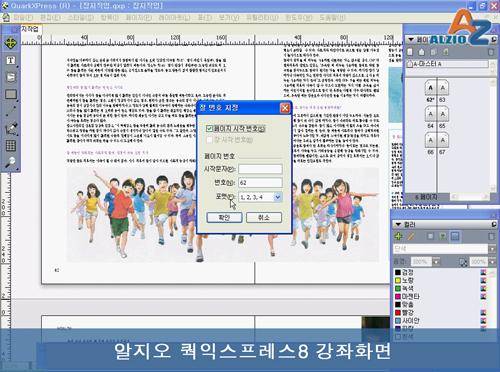This screenshot has height=372, width=500.
Task: Select the Line tool
Action: (x=11, y=111)
